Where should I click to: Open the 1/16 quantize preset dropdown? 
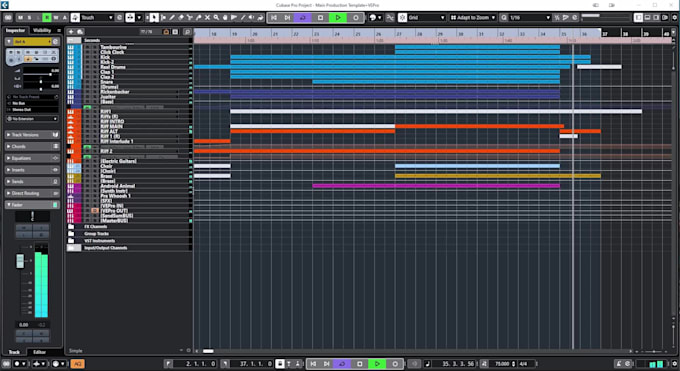click(x=530, y=17)
